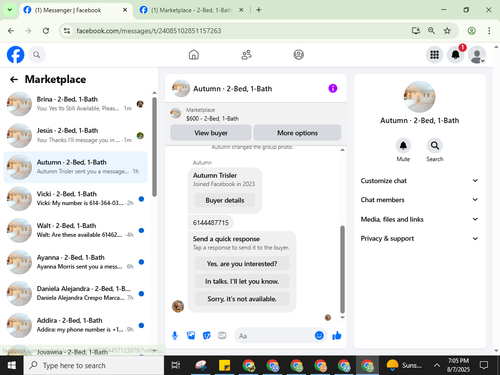This screenshot has width=500, height=375.
Task: Open the Facebook menu grid icon
Action: (x=434, y=55)
